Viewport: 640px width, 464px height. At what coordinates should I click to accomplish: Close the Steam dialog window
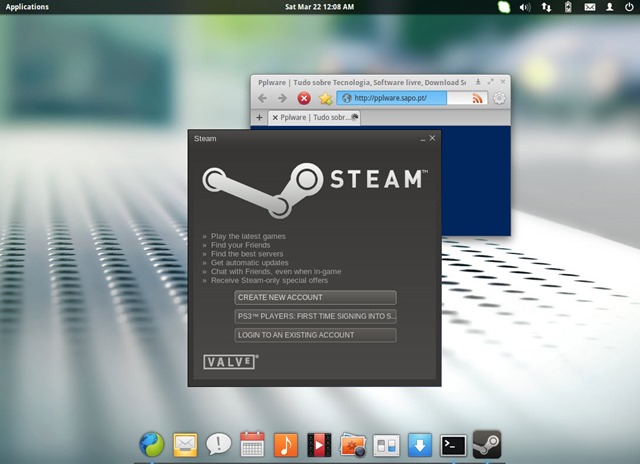(x=432, y=138)
